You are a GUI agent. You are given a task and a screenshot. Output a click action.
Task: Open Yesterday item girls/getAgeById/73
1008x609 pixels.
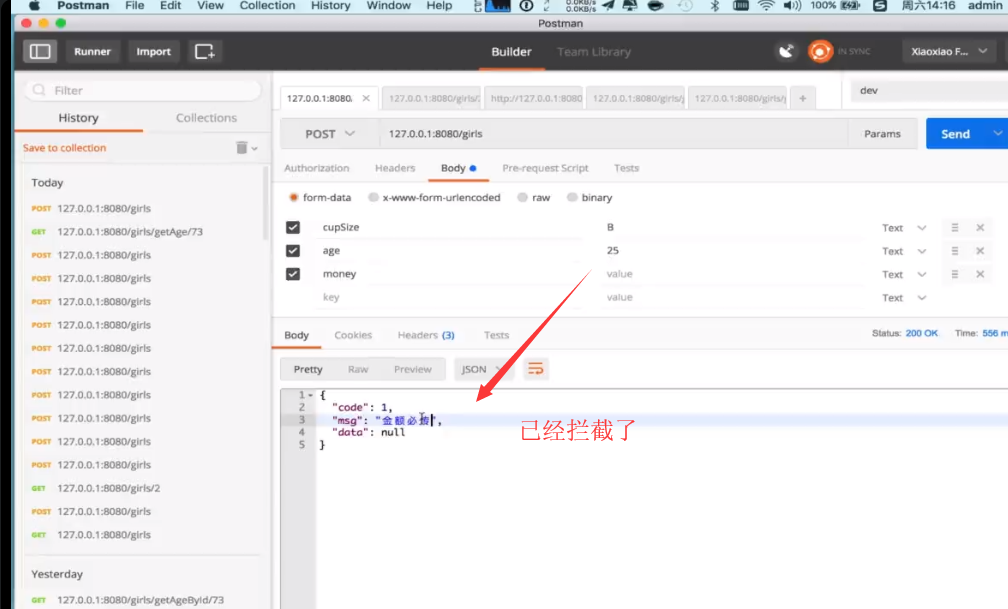pyautogui.click(x=140, y=600)
